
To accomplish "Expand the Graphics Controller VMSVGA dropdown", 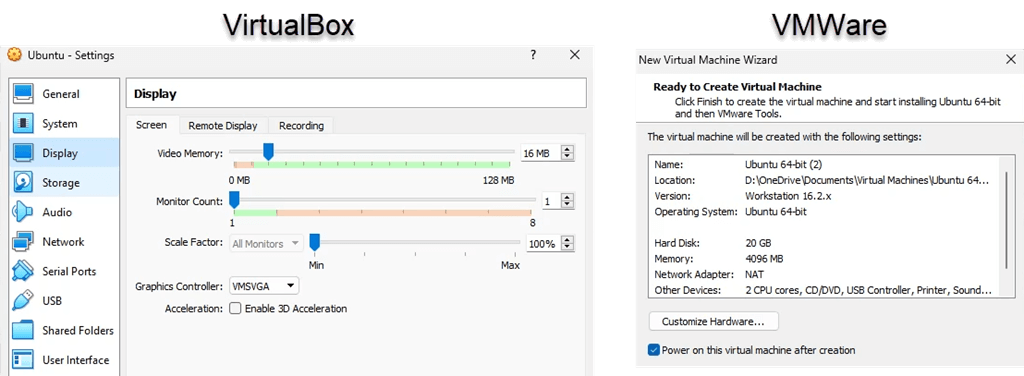I will point(264,286).
